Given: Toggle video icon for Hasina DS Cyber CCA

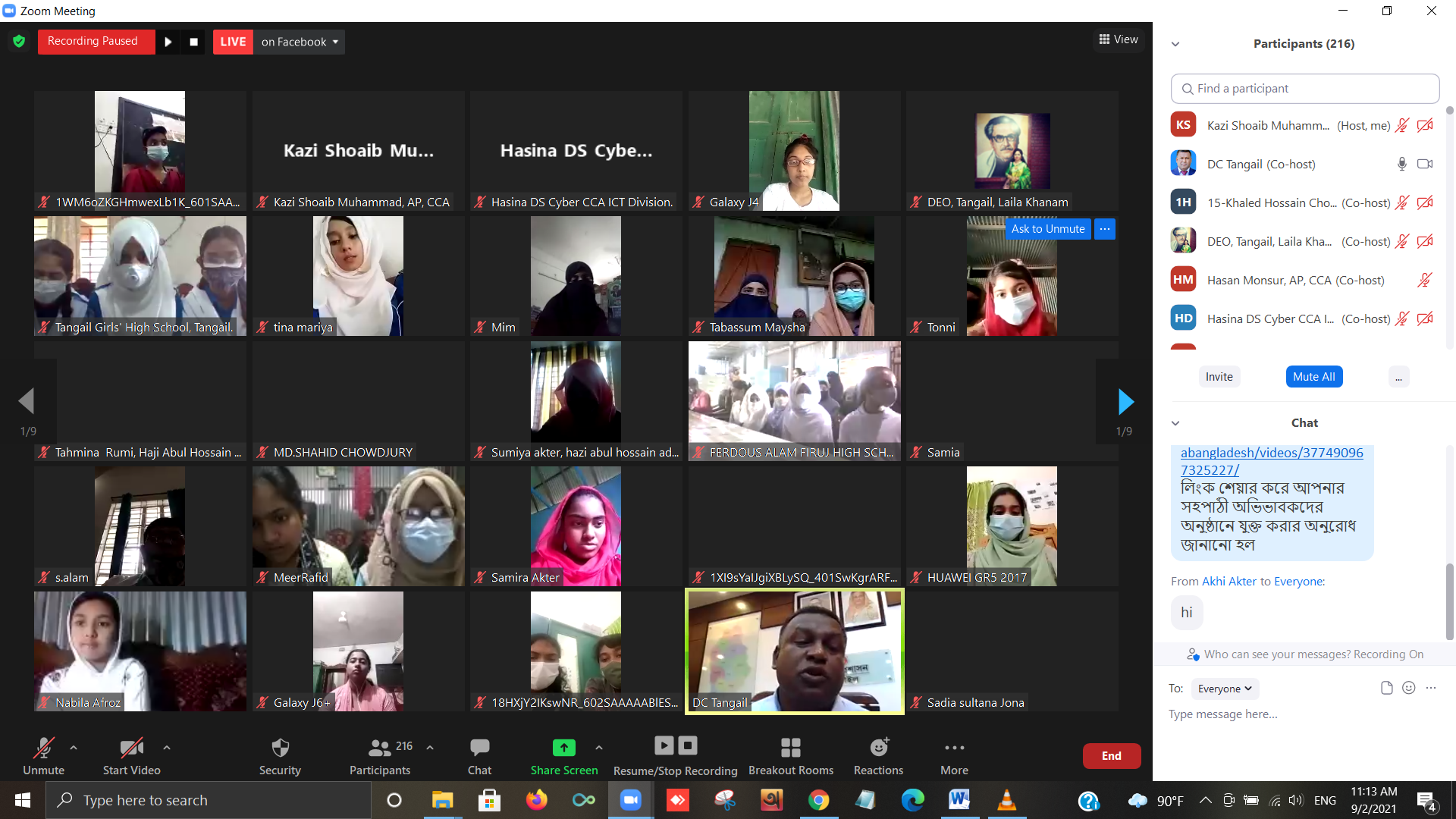Looking at the screenshot, I should pyautogui.click(x=1426, y=319).
